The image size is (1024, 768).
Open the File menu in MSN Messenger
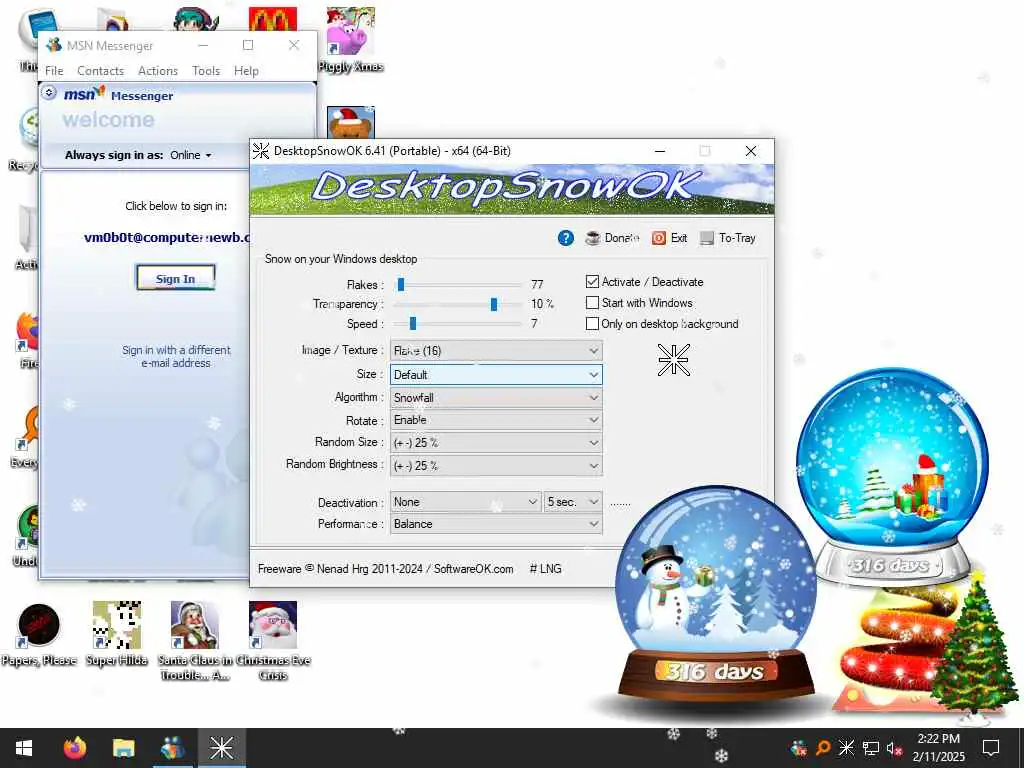54,71
